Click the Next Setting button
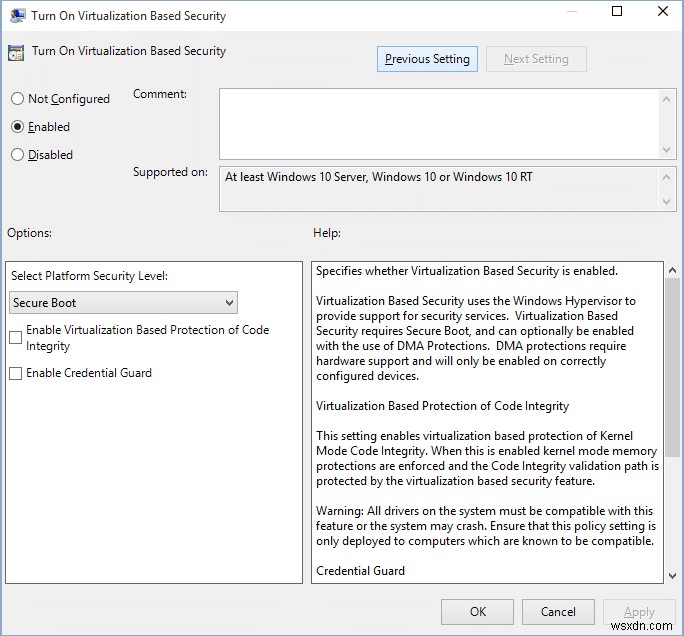 coord(536,59)
